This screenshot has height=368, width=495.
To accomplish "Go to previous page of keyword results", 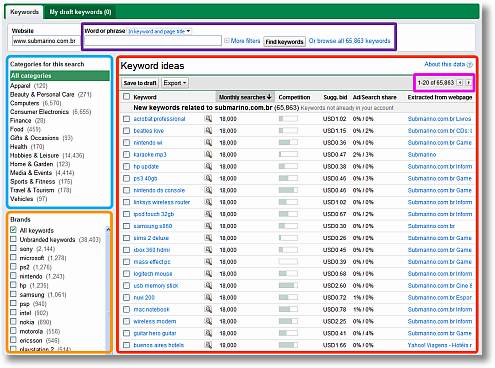I will pyautogui.click(x=460, y=82).
